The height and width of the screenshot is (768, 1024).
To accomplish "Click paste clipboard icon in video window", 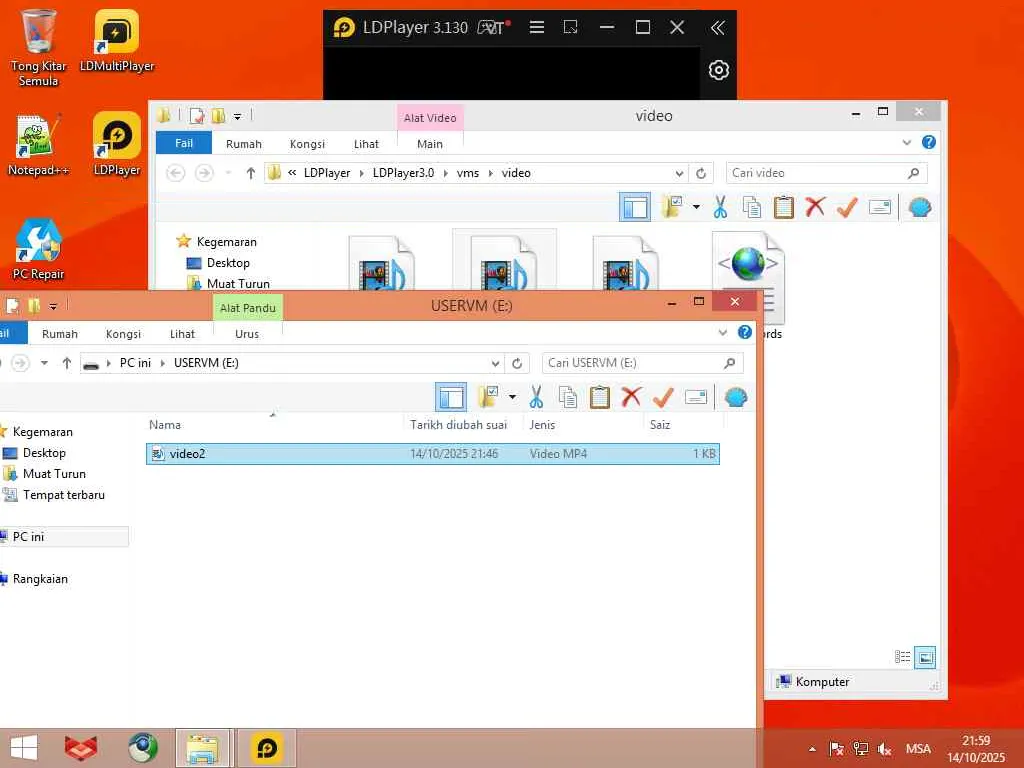I will tap(784, 208).
